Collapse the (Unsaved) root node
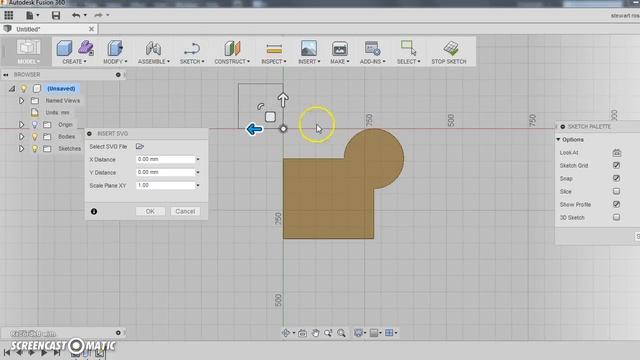 pos(12,89)
